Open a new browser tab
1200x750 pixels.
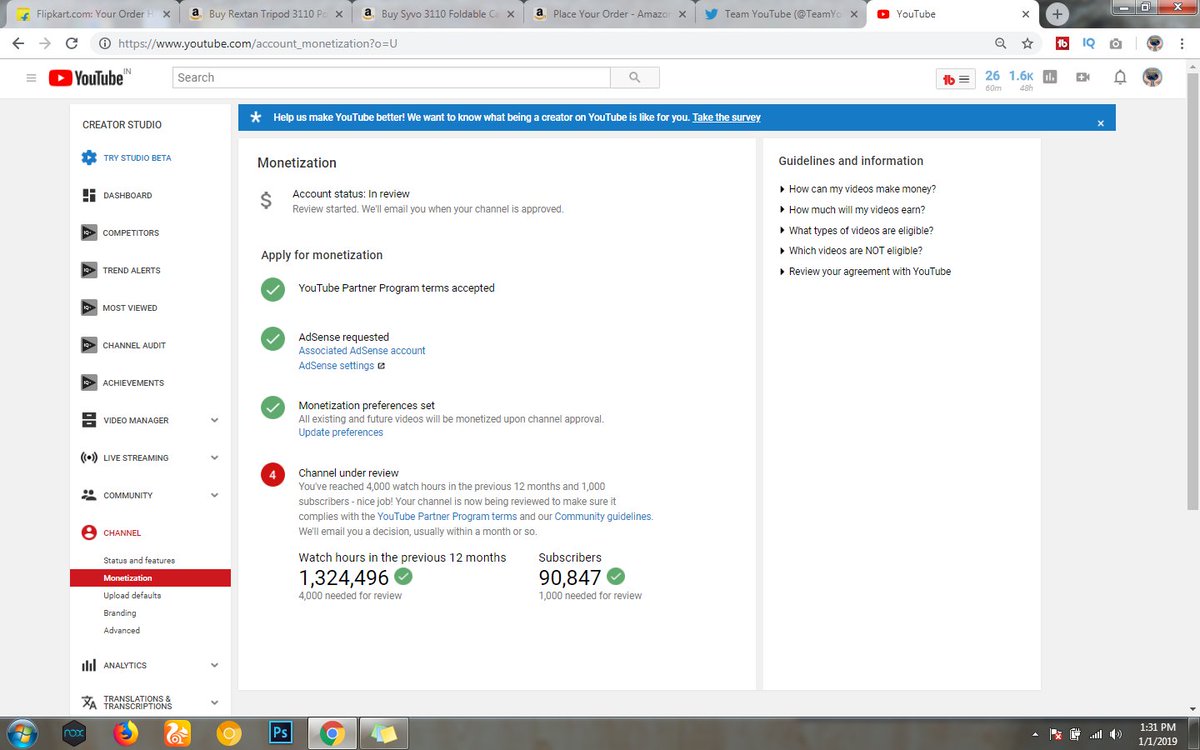pyautogui.click(x=1058, y=14)
